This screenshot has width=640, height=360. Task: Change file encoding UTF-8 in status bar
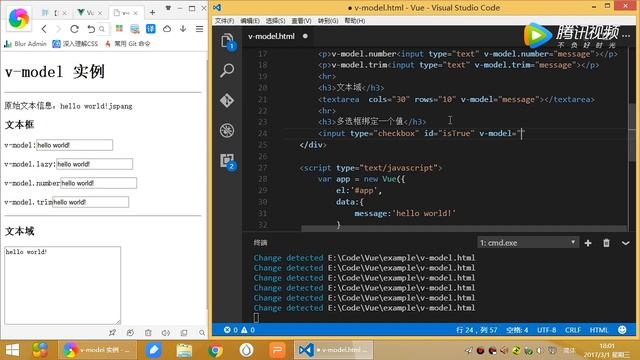coord(547,330)
